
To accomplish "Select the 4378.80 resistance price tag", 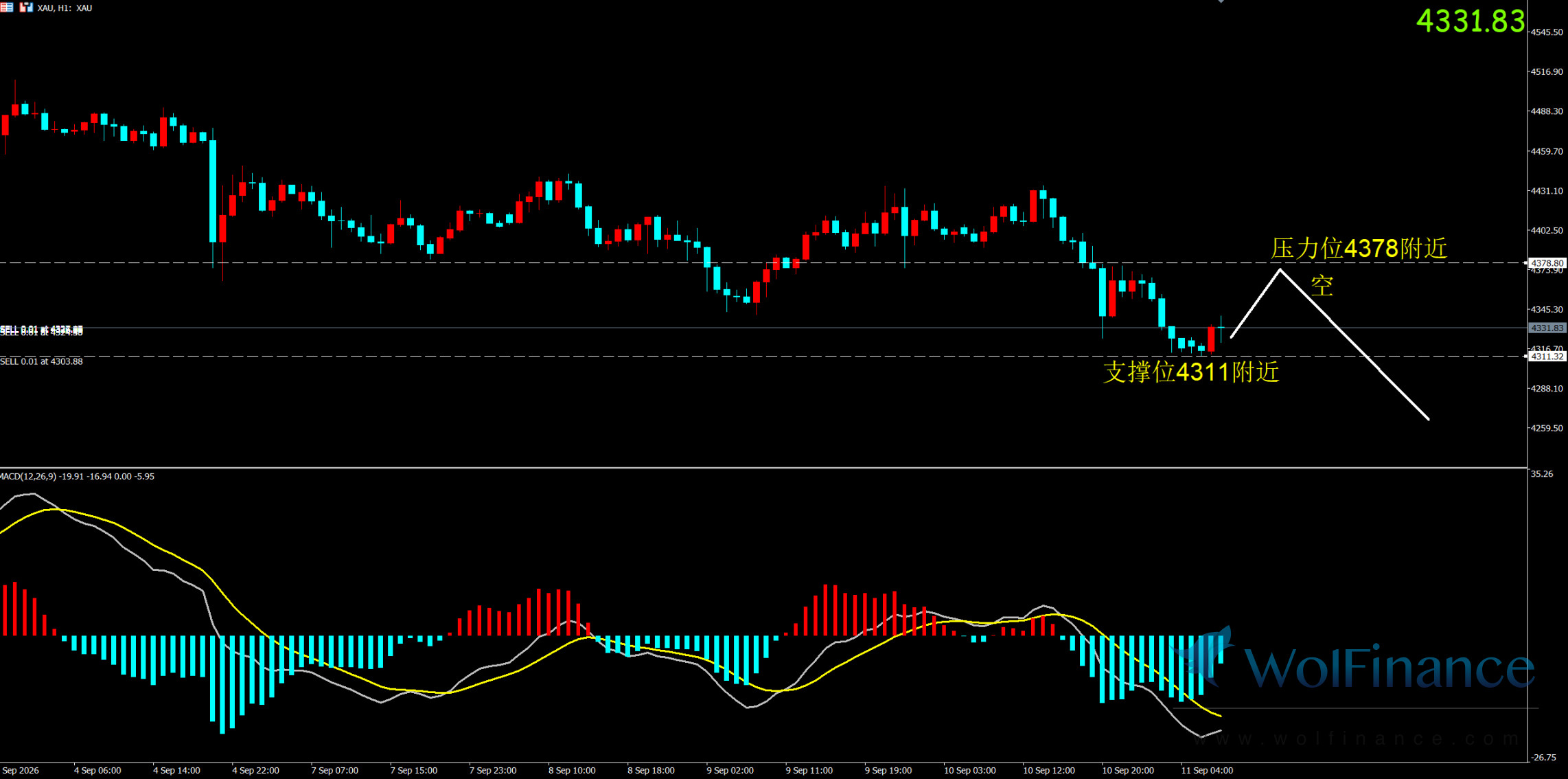I will [1546, 263].
